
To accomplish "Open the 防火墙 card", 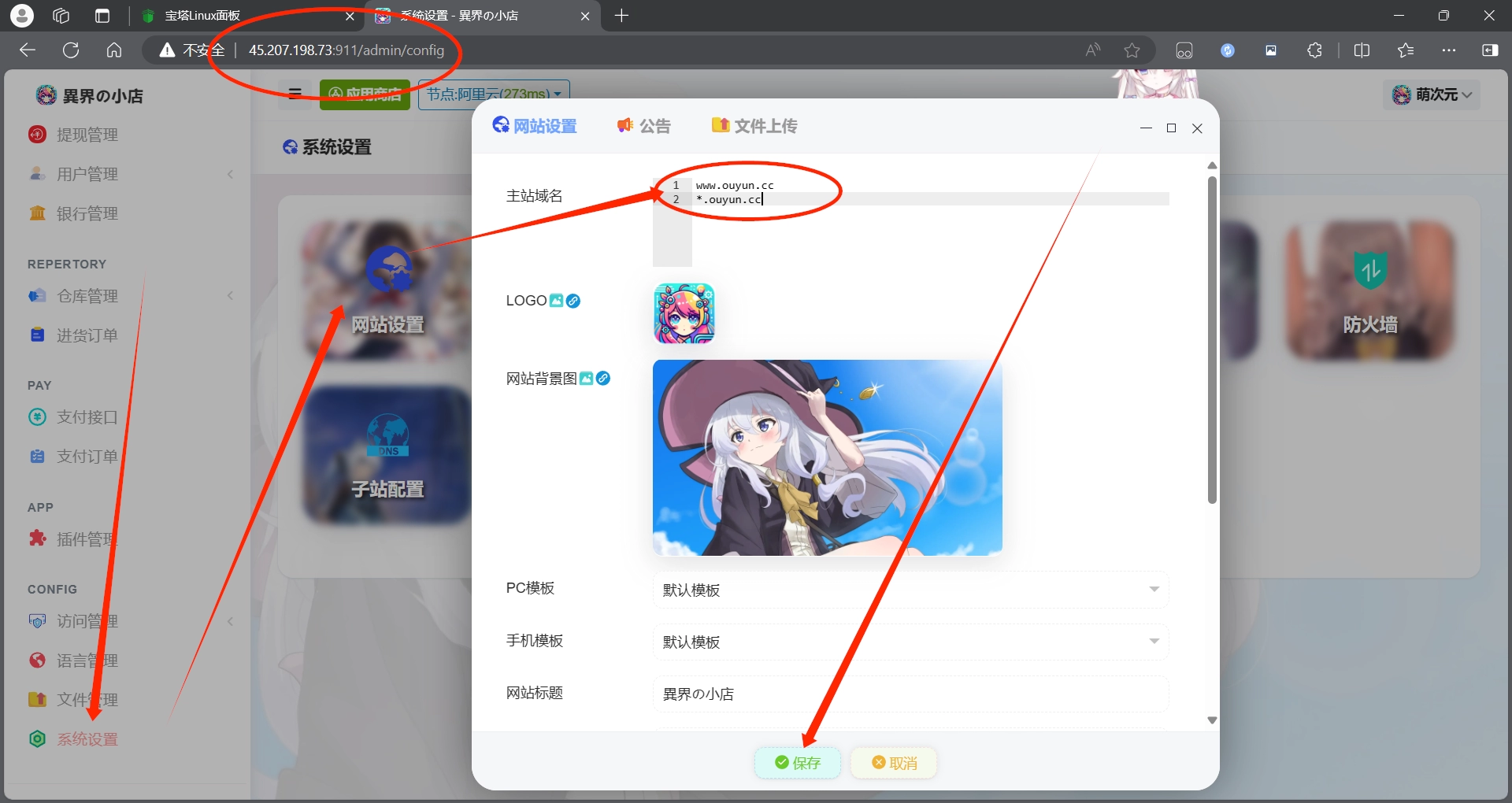I will point(1370,290).
